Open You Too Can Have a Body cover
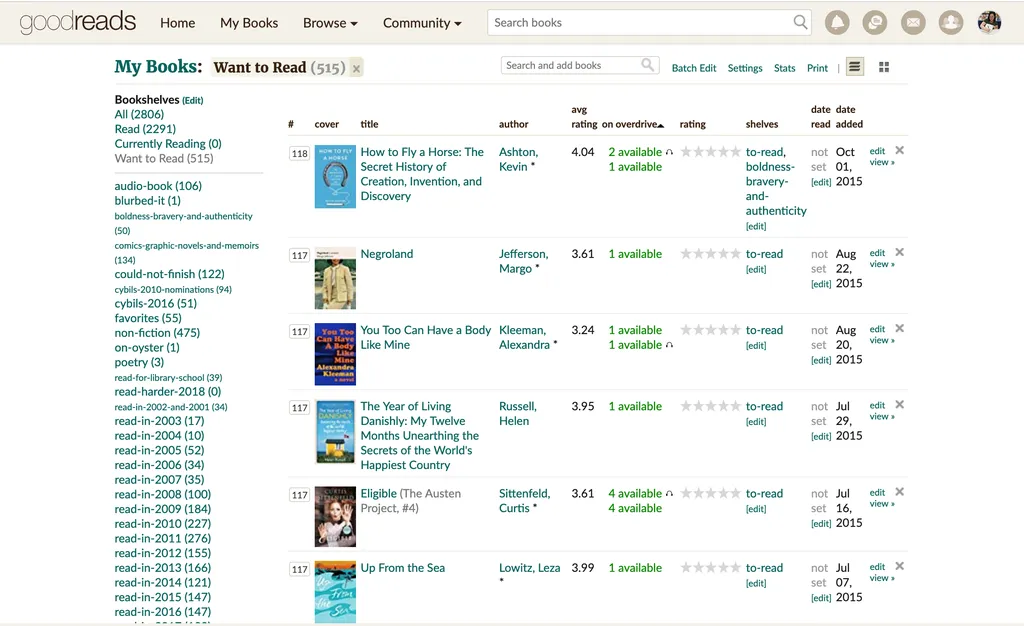The image size is (1024, 626). click(x=335, y=354)
